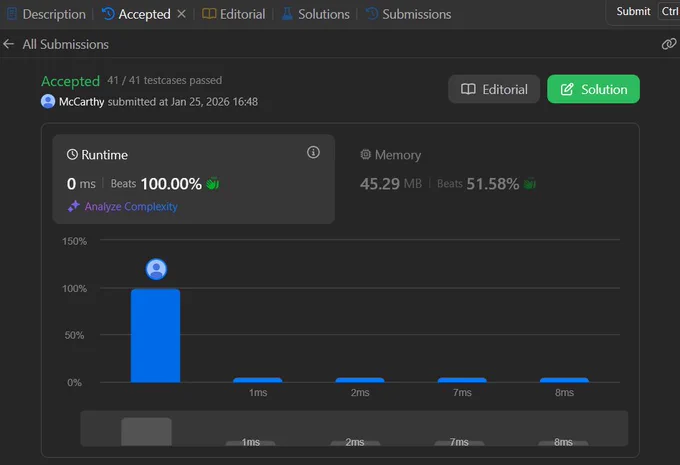Click the range selector gray handle

click(147, 432)
